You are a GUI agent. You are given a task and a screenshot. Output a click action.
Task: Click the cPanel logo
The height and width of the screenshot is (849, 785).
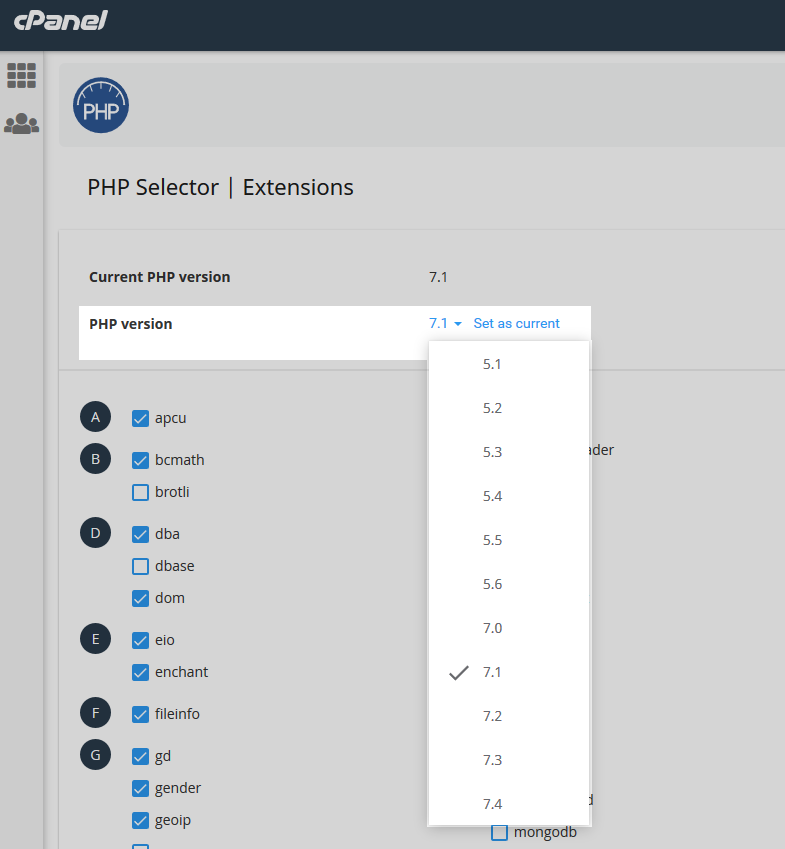tap(61, 21)
